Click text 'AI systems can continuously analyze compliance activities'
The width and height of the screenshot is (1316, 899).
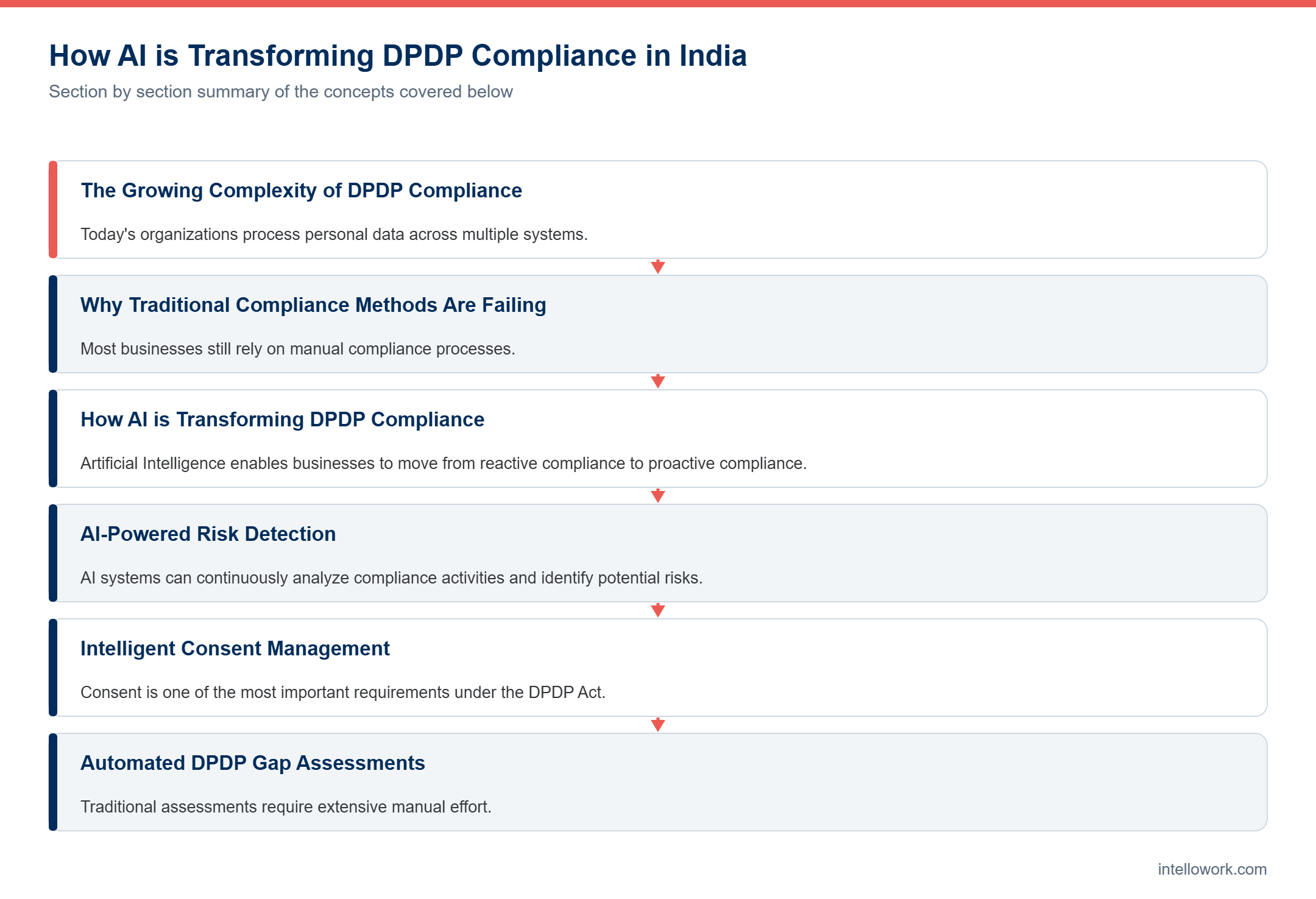[x=292, y=578]
